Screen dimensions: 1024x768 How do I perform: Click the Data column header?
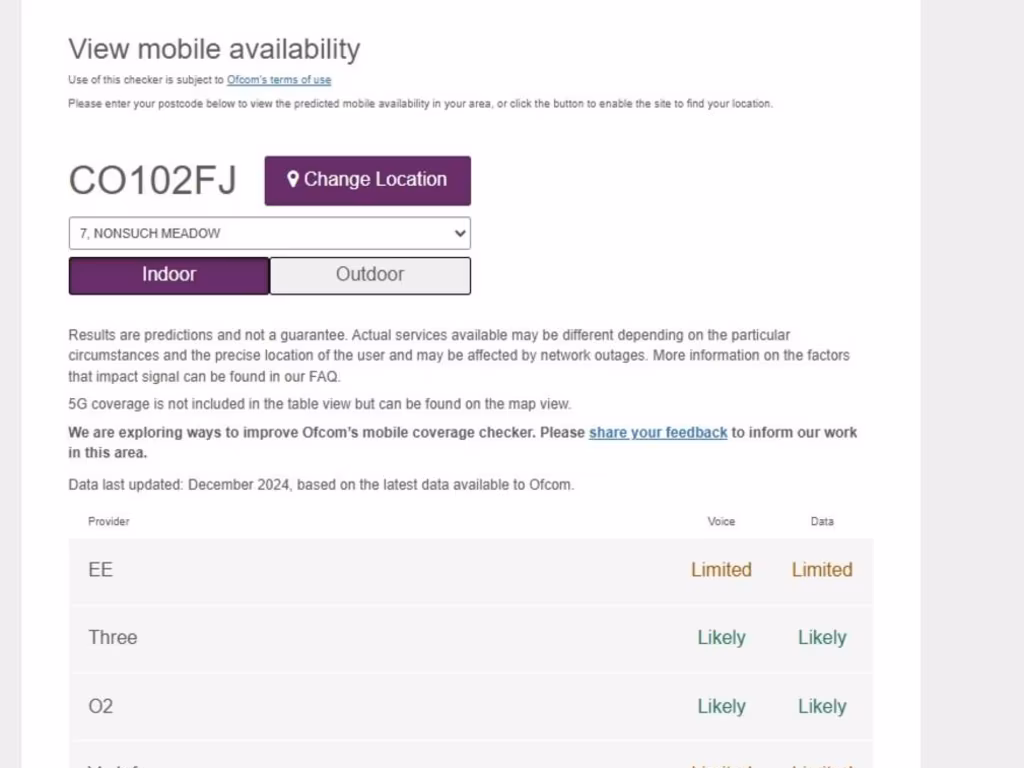pos(822,521)
